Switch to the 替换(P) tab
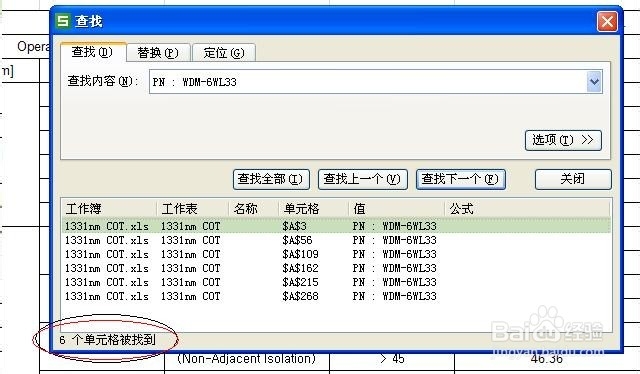640x374 pixels. [158, 53]
